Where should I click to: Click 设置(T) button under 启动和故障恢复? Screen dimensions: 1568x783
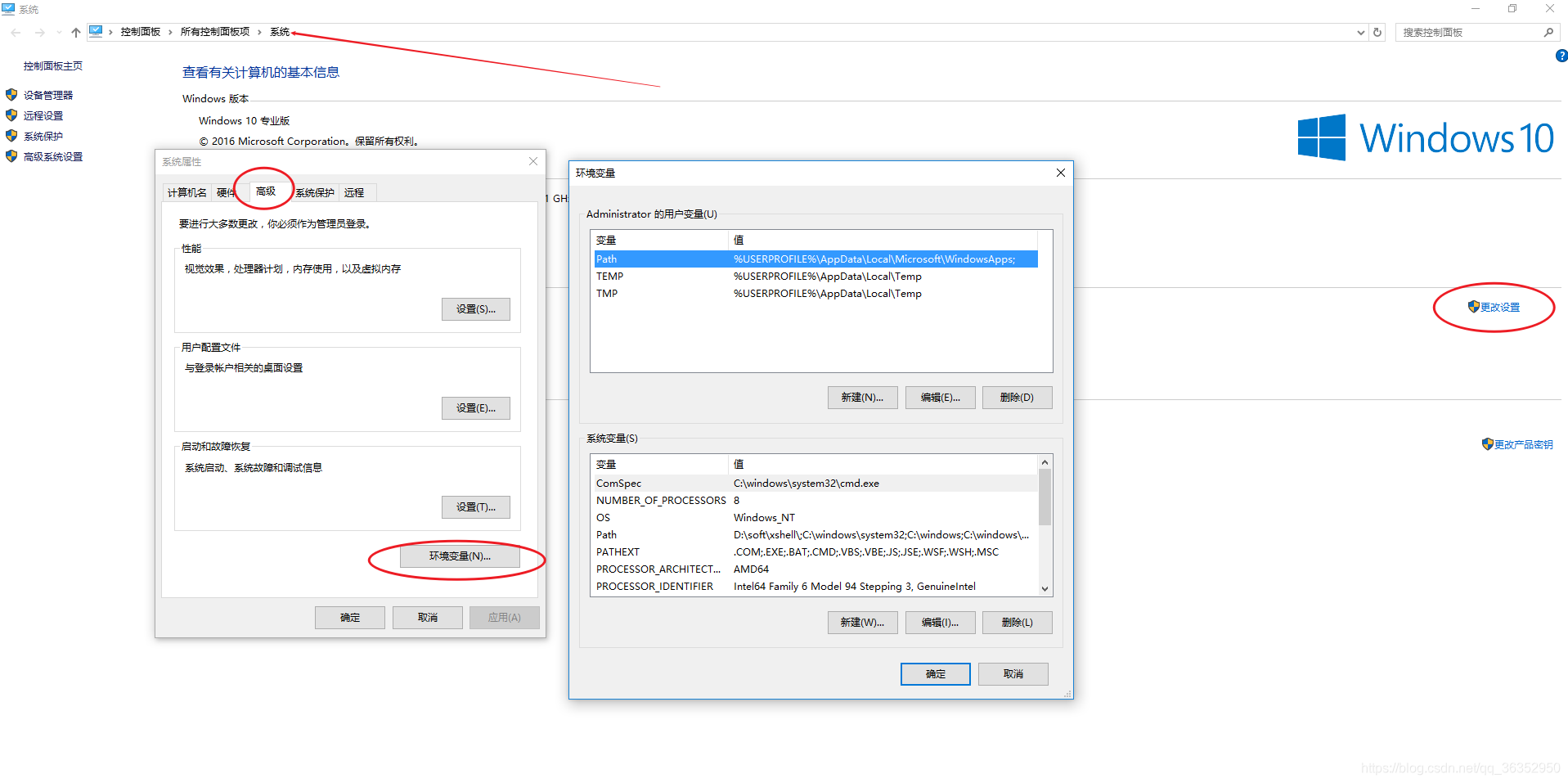coord(476,507)
